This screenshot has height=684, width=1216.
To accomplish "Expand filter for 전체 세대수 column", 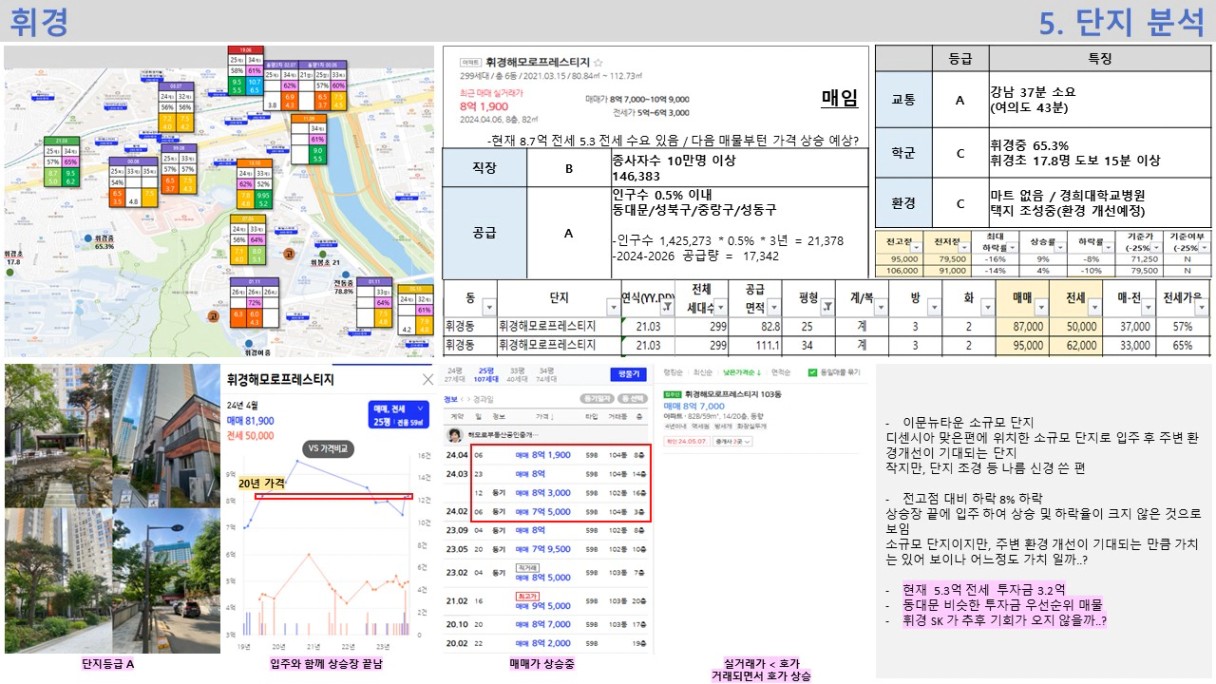I will (x=722, y=308).
